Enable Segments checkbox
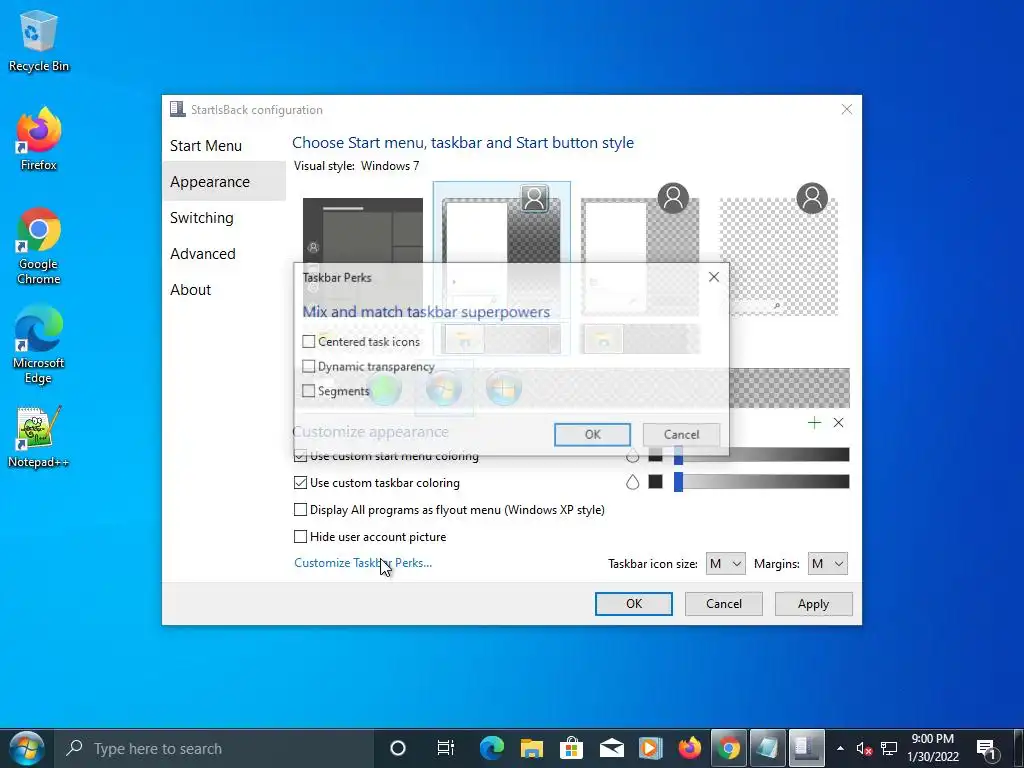Viewport: 1024px width, 768px height. coord(308,391)
